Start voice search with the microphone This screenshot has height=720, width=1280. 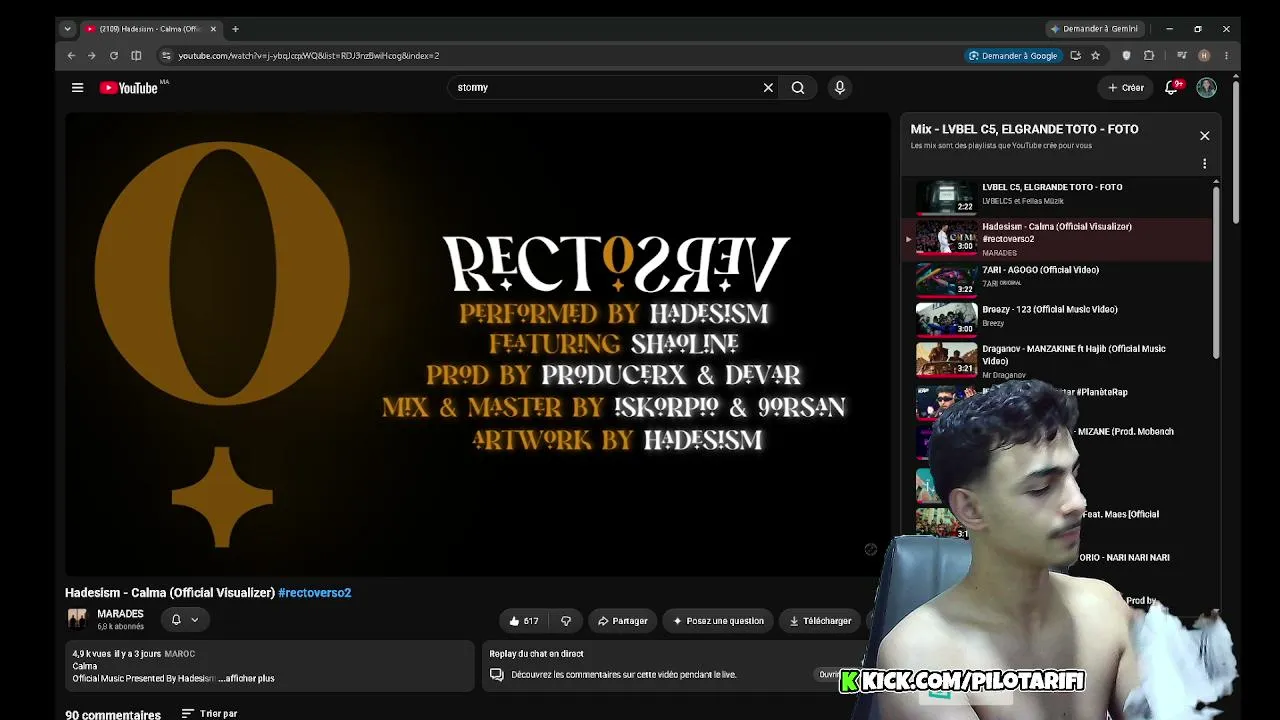click(x=840, y=88)
